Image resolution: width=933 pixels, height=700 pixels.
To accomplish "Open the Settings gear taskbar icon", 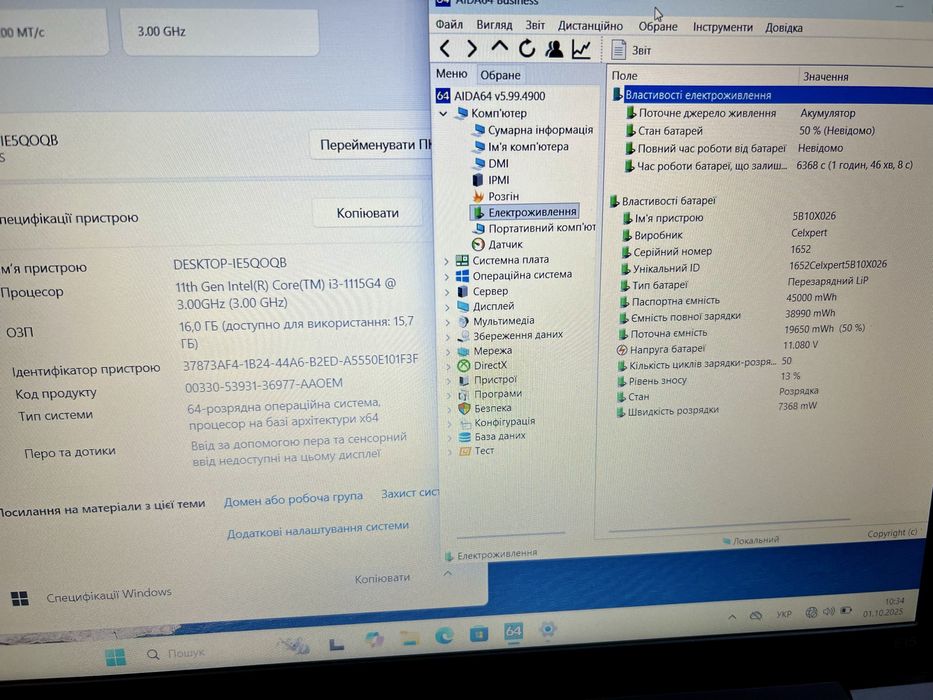I will click(547, 629).
